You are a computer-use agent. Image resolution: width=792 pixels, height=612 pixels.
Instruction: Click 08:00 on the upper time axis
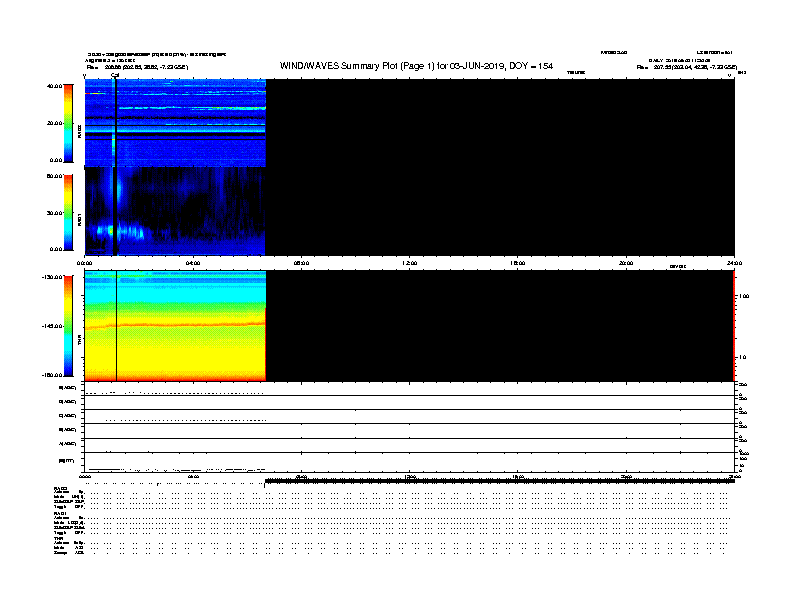pos(302,263)
